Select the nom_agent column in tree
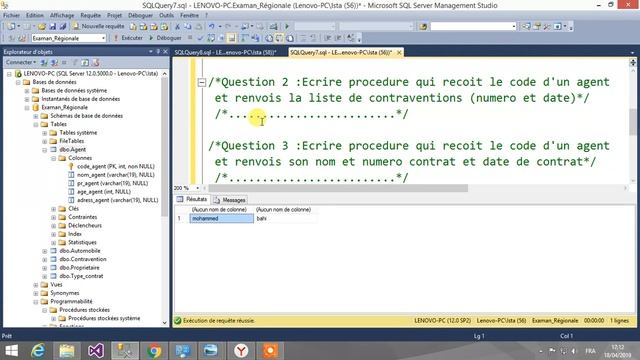The image size is (640, 360). pyautogui.click(x=116, y=175)
